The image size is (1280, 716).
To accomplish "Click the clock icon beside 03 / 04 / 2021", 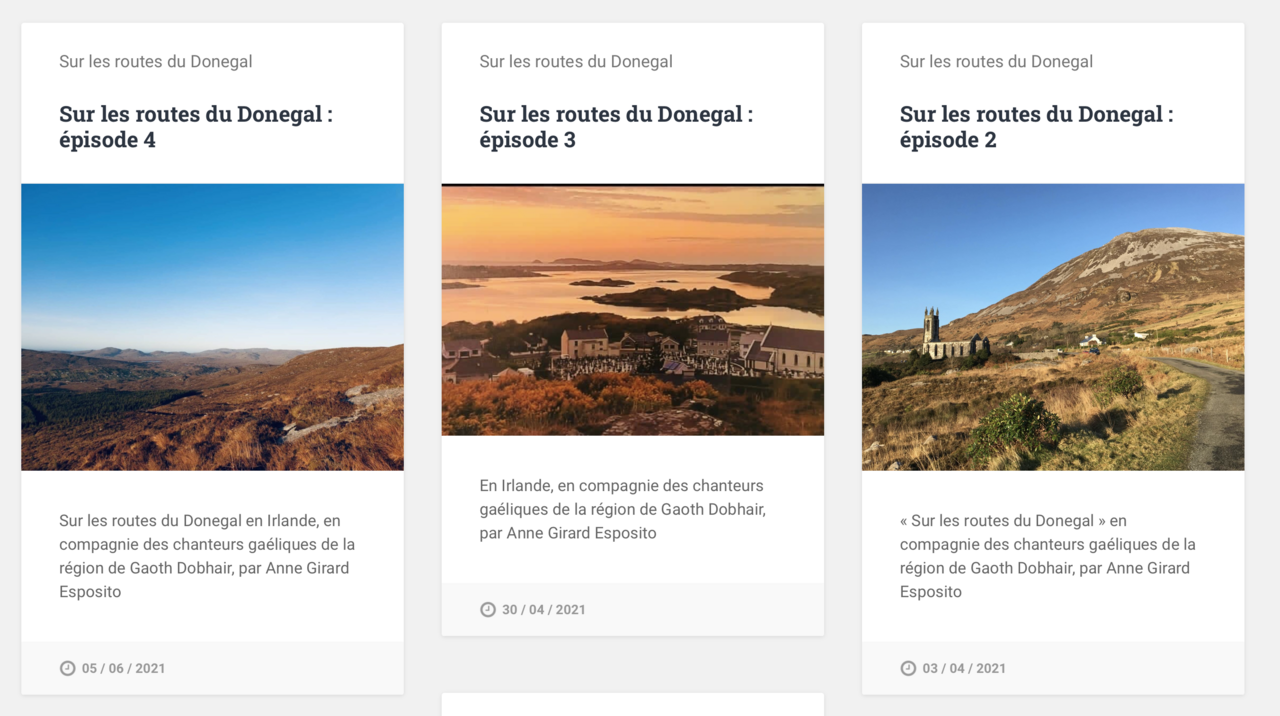I will pos(907,668).
